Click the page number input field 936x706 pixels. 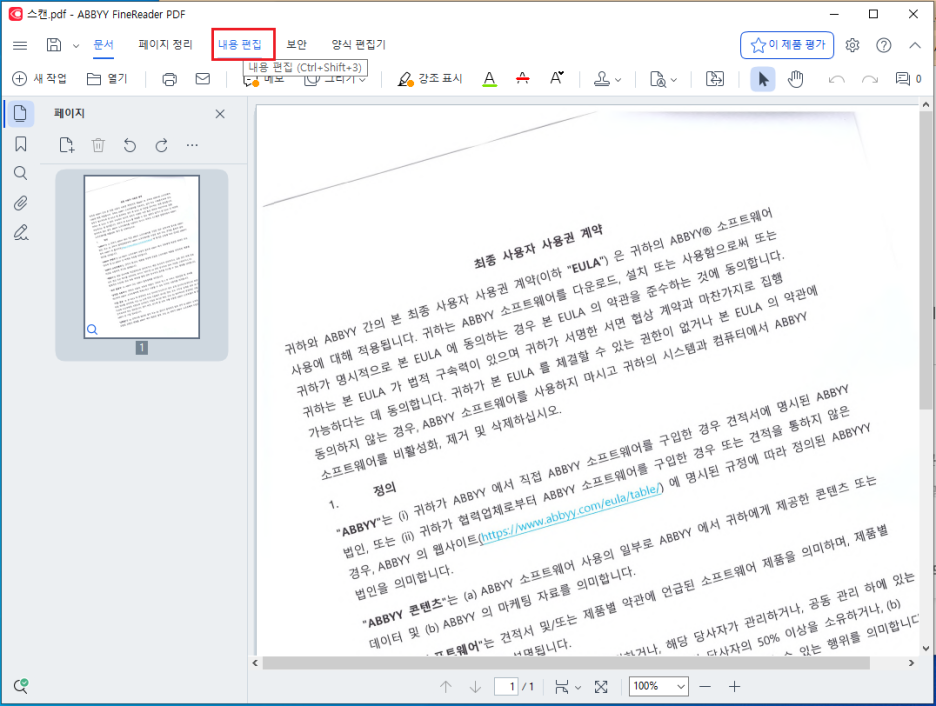coord(506,686)
